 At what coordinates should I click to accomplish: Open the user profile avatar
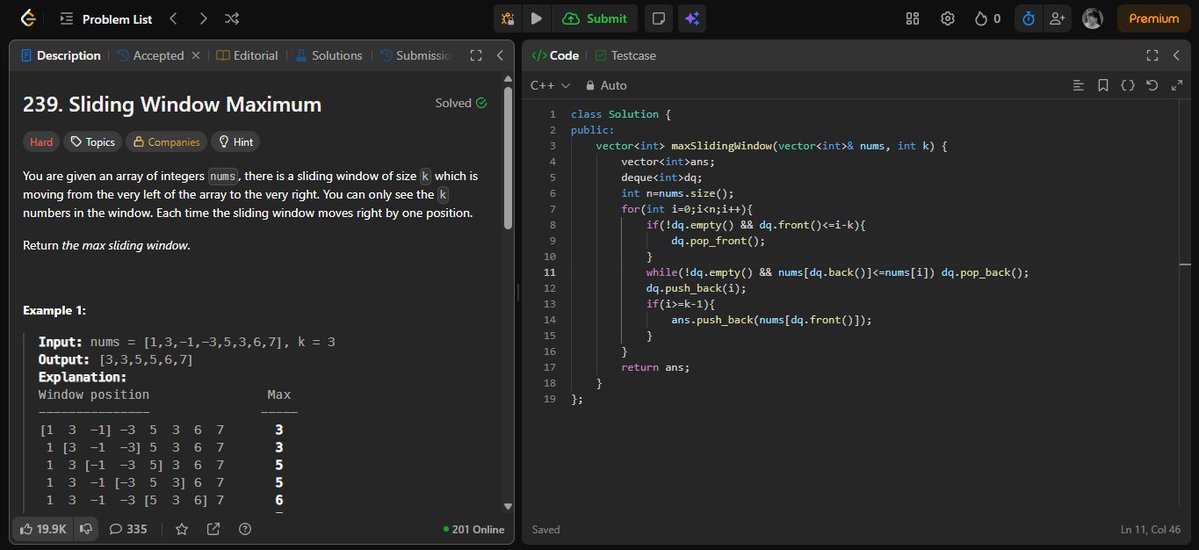(x=1093, y=18)
